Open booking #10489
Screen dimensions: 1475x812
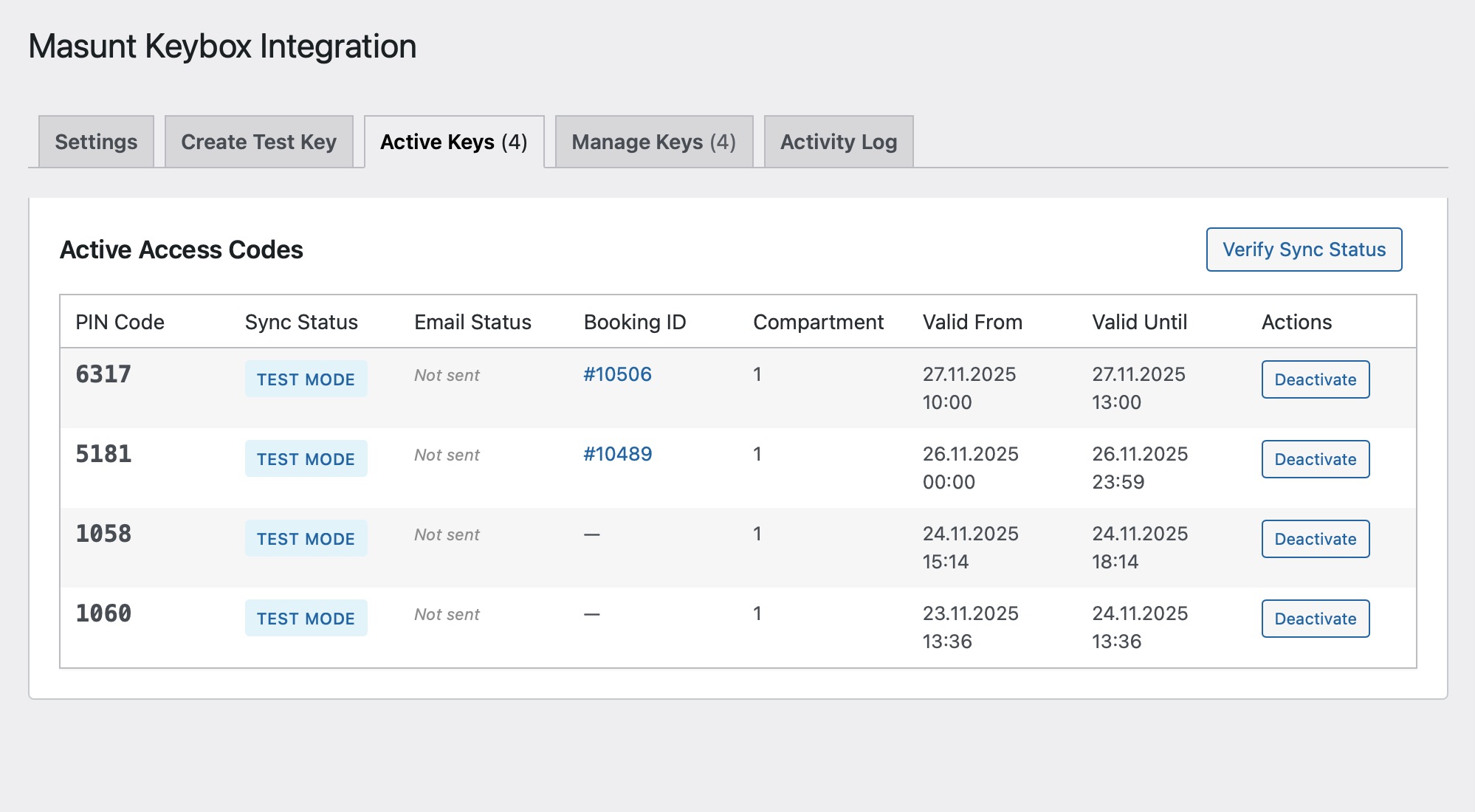pos(617,454)
